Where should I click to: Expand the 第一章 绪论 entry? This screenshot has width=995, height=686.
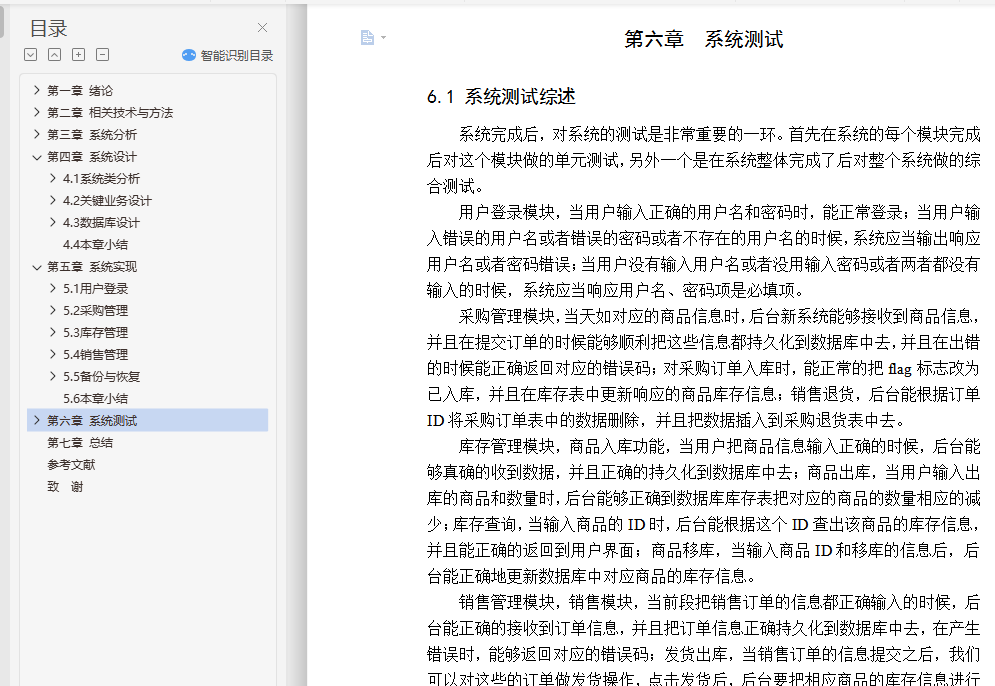(x=37, y=90)
